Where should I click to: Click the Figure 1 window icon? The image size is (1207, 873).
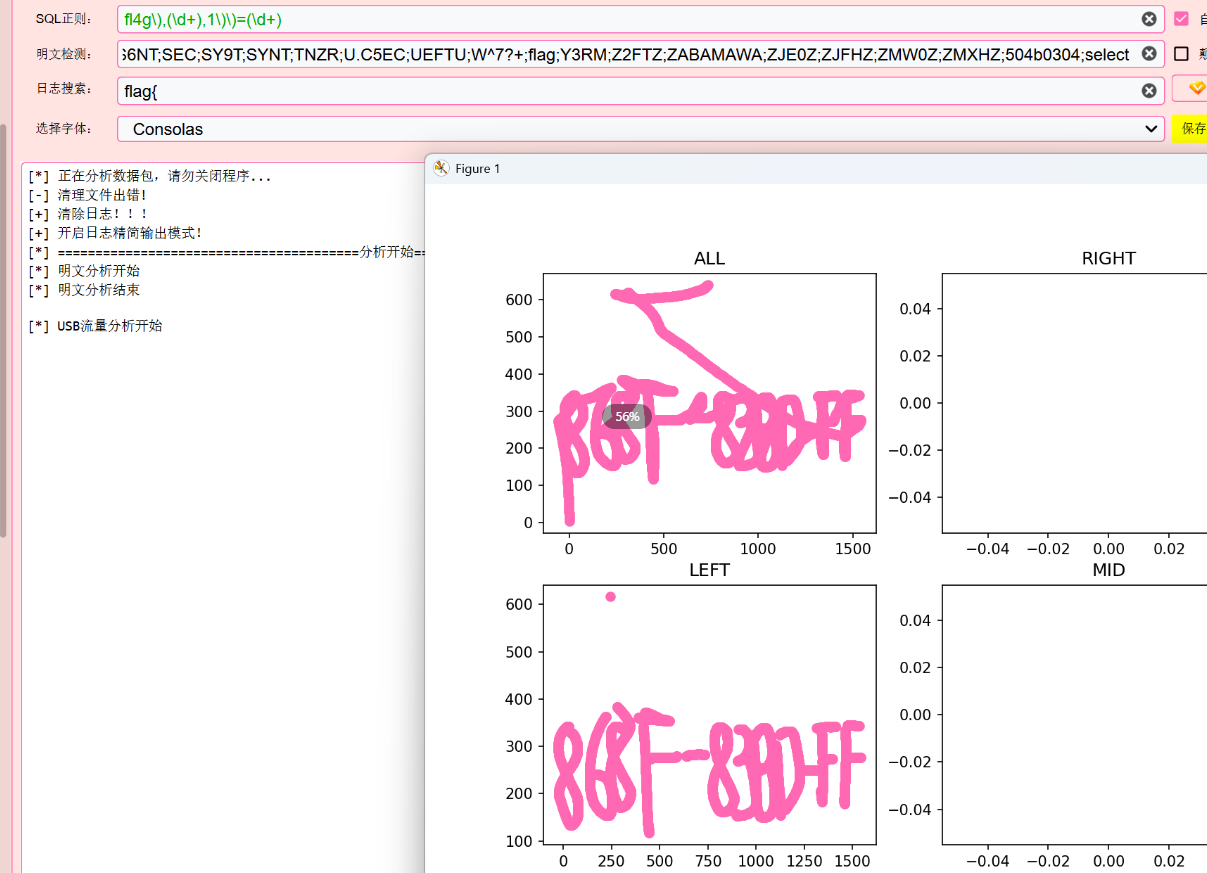pyautogui.click(x=441, y=169)
